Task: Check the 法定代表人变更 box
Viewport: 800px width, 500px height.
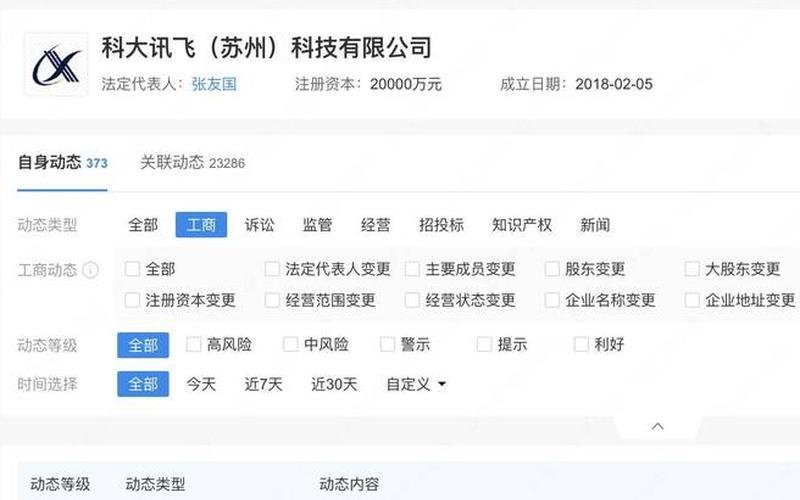Action: [272, 269]
